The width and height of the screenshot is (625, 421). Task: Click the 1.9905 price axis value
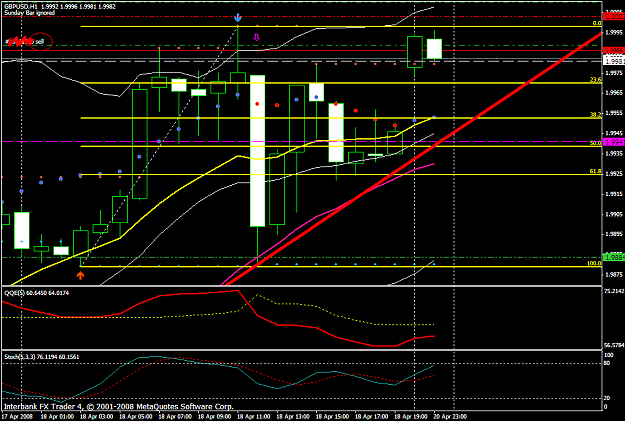[614, 214]
